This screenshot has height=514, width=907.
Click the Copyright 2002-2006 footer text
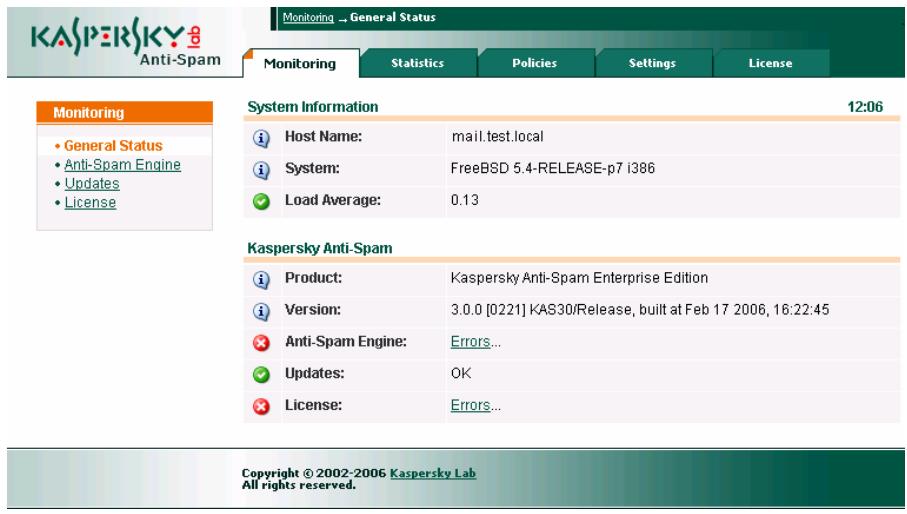coord(314,473)
